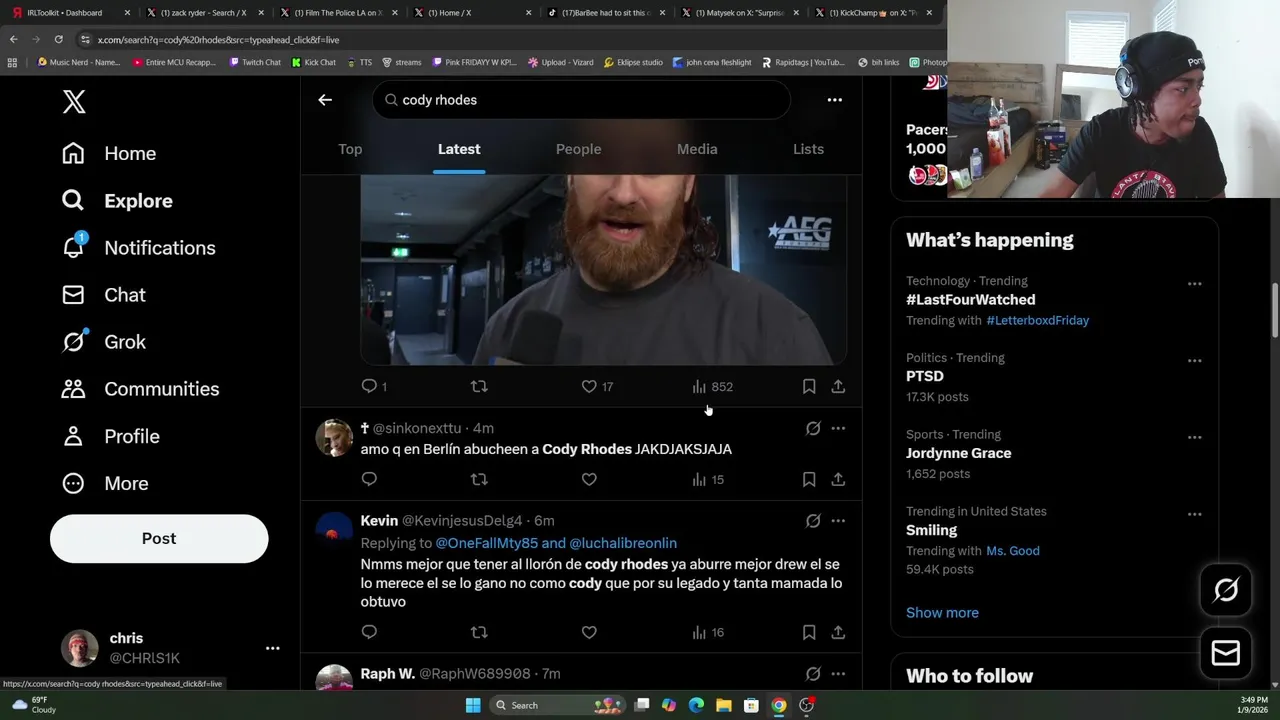Open more menu on @sinkonexttu post
The width and height of the screenshot is (1280, 720).
(838, 428)
